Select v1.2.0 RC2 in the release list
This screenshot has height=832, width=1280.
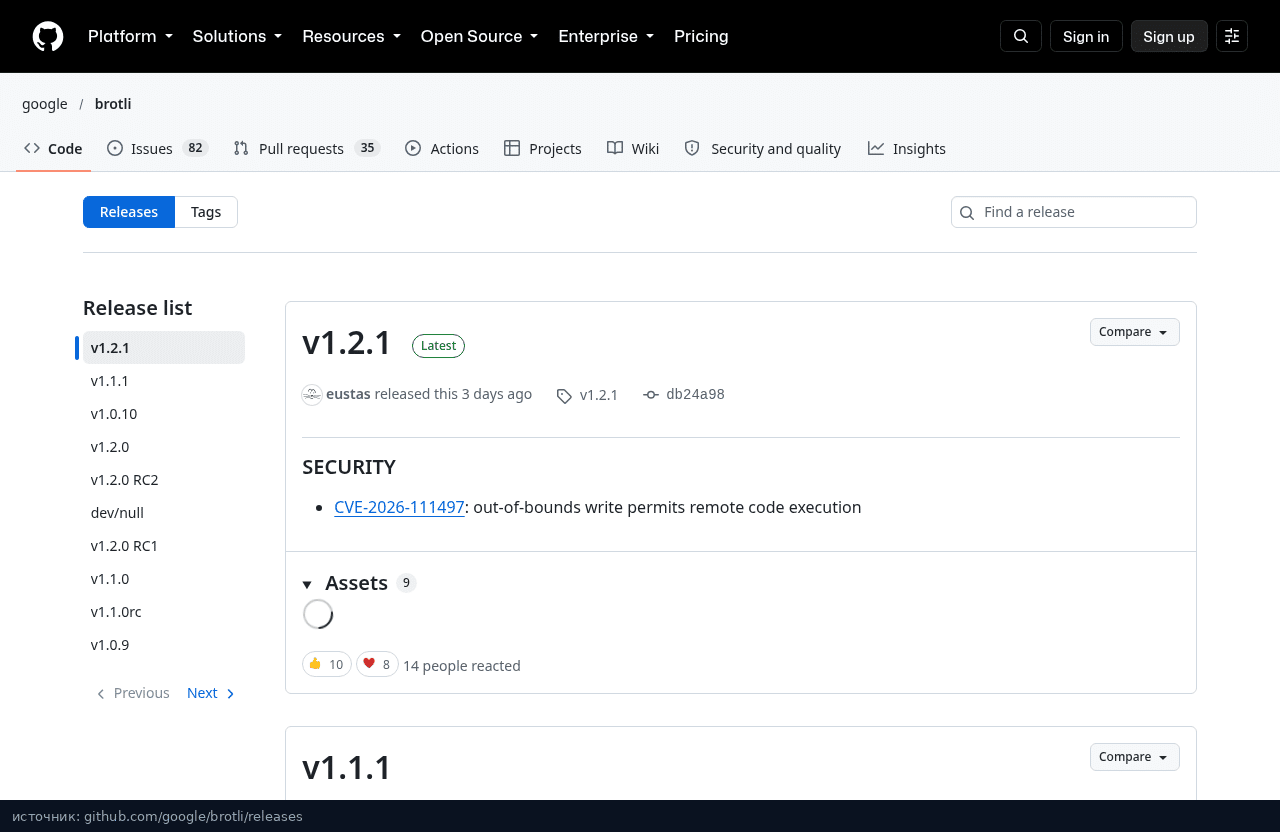coord(164,480)
